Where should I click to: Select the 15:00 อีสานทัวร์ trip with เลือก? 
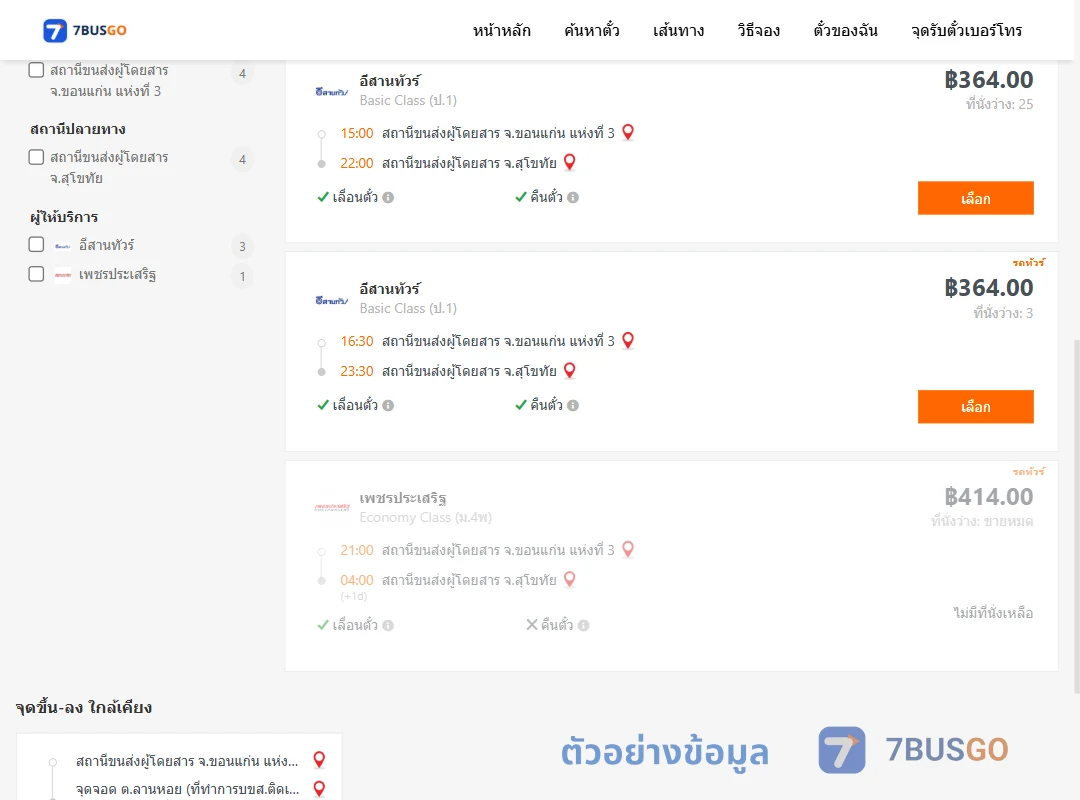click(x=975, y=198)
